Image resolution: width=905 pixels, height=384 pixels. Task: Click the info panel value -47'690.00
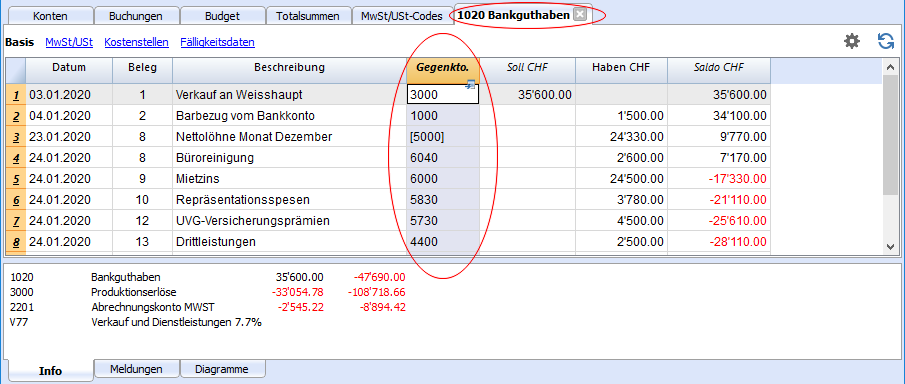[379, 277]
